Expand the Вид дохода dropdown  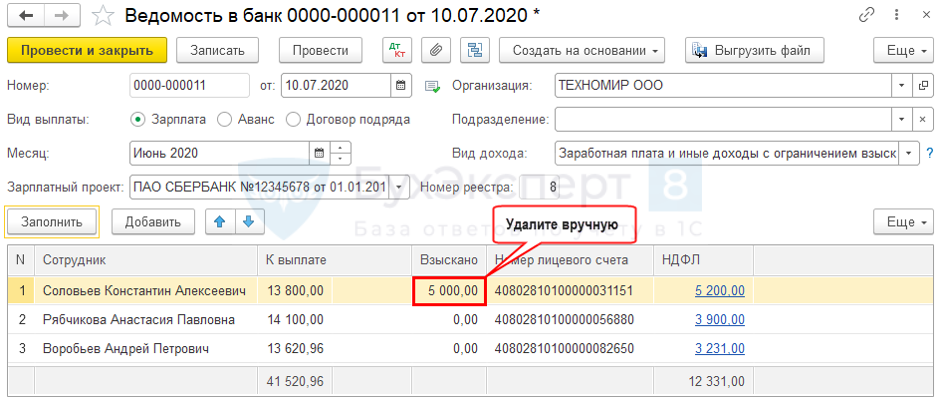pos(909,153)
